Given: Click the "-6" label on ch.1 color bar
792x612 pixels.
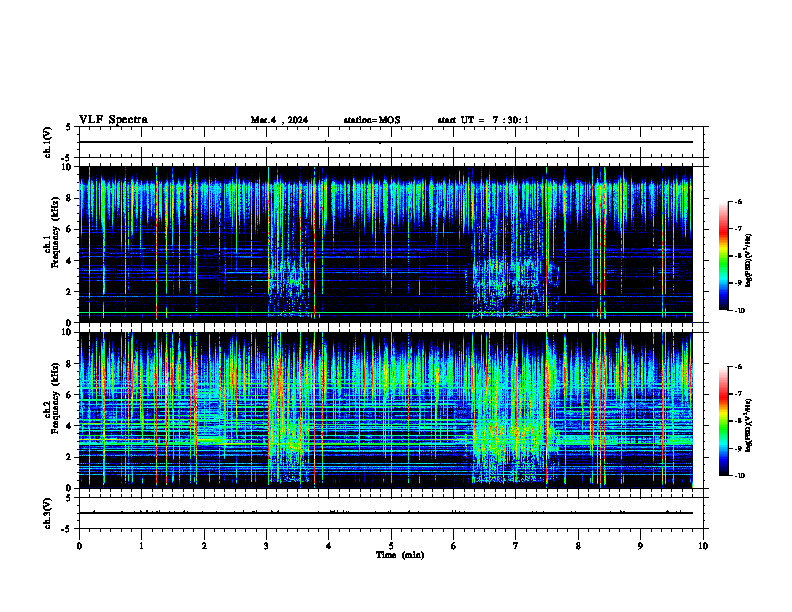Looking at the screenshot, I should coord(738,201).
